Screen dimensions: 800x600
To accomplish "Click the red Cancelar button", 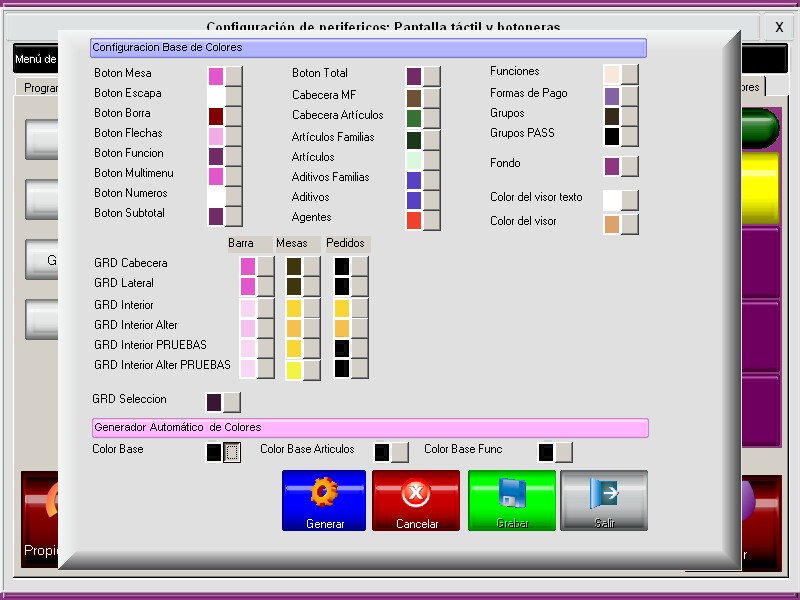I will pyautogui.click(x=416, y=501).
